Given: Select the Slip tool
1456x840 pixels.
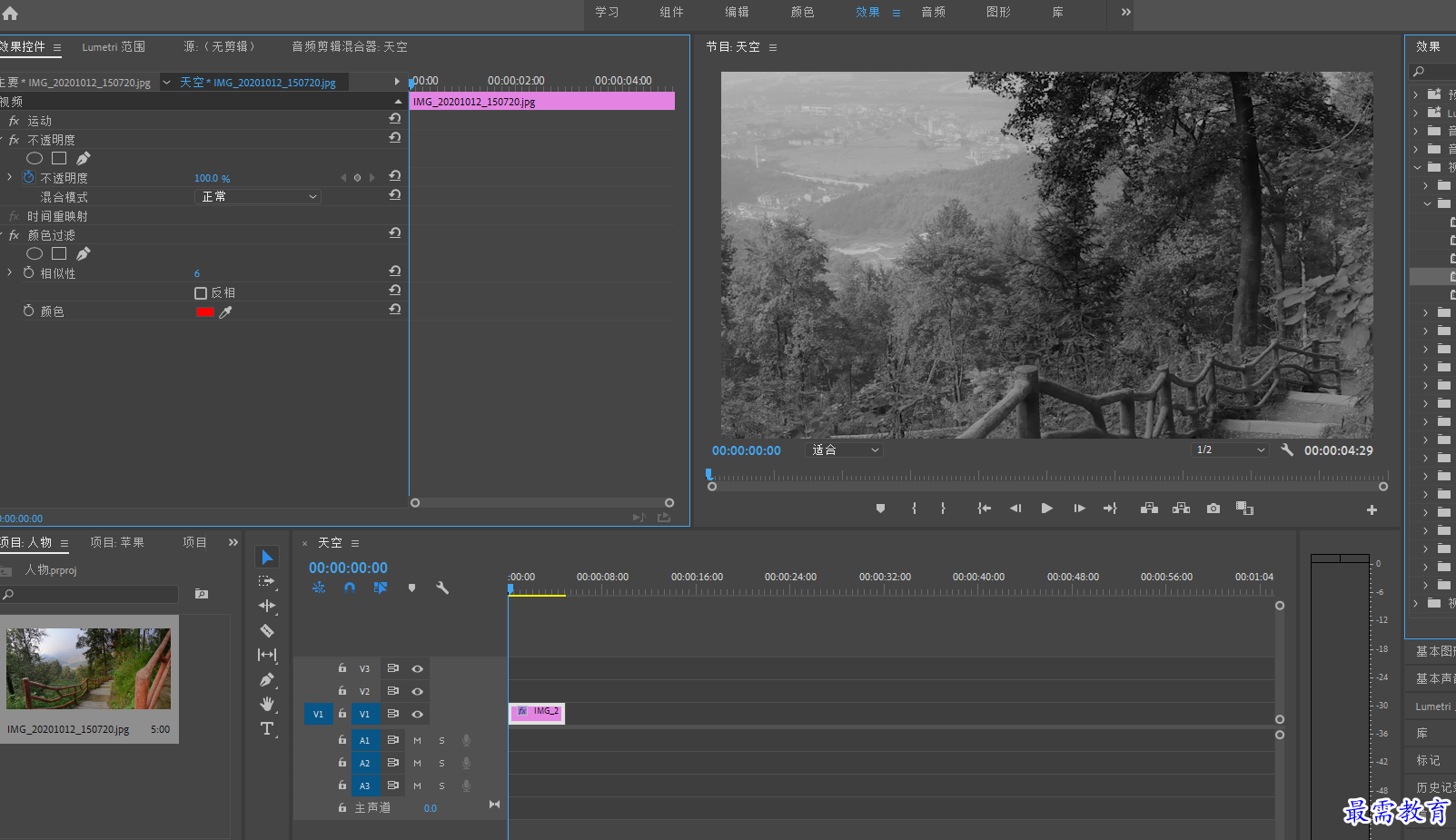Looking at the screenshot, I should pyautogui.click(x=267, y=655).
